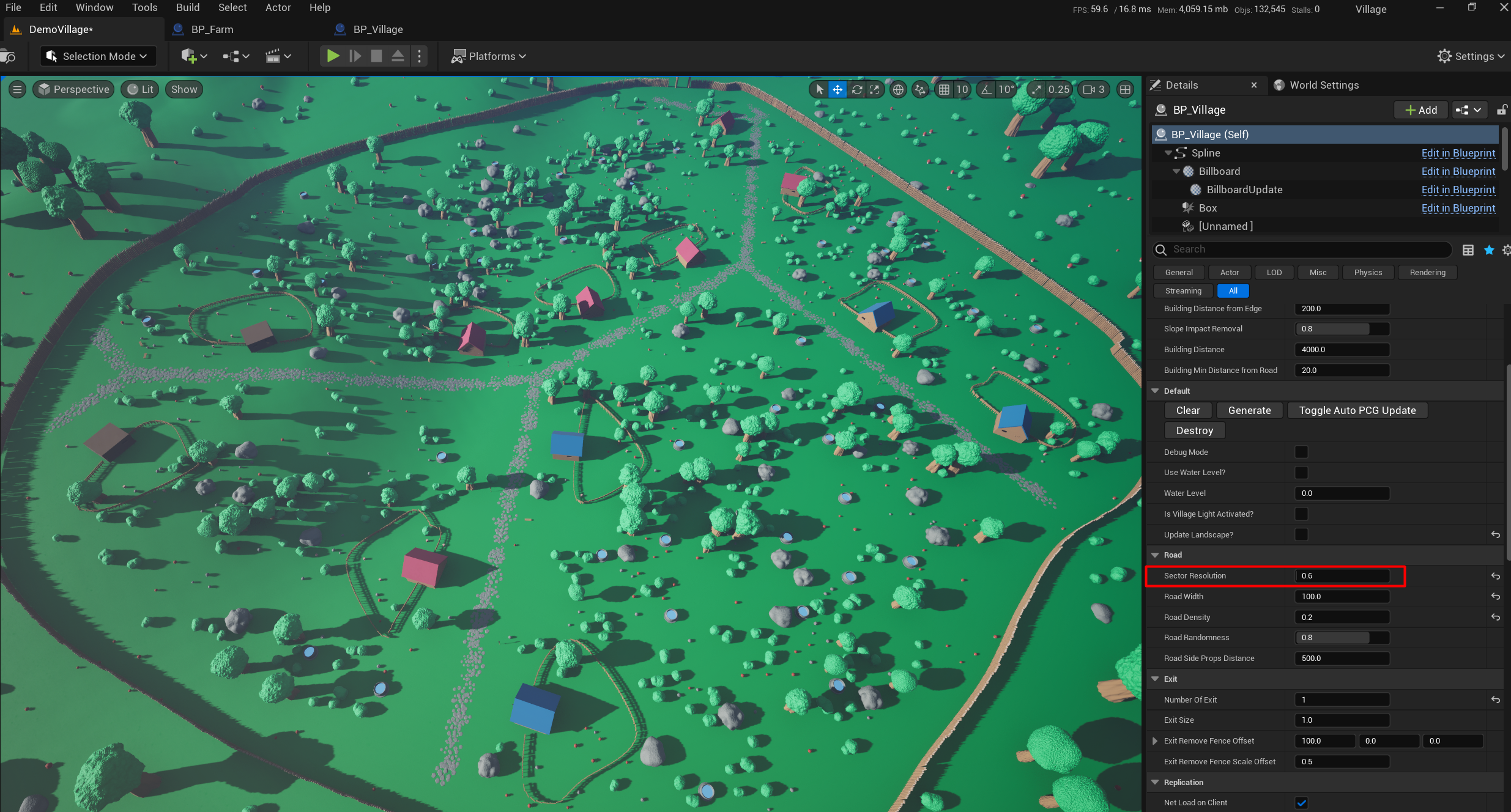
Task: Click the Road Randomness slider field
Action: click(x=1342, y=637)
